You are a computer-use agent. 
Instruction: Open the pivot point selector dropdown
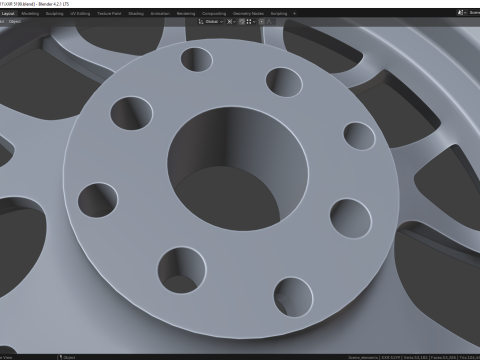pyautogui.click(x=231, y=22)
